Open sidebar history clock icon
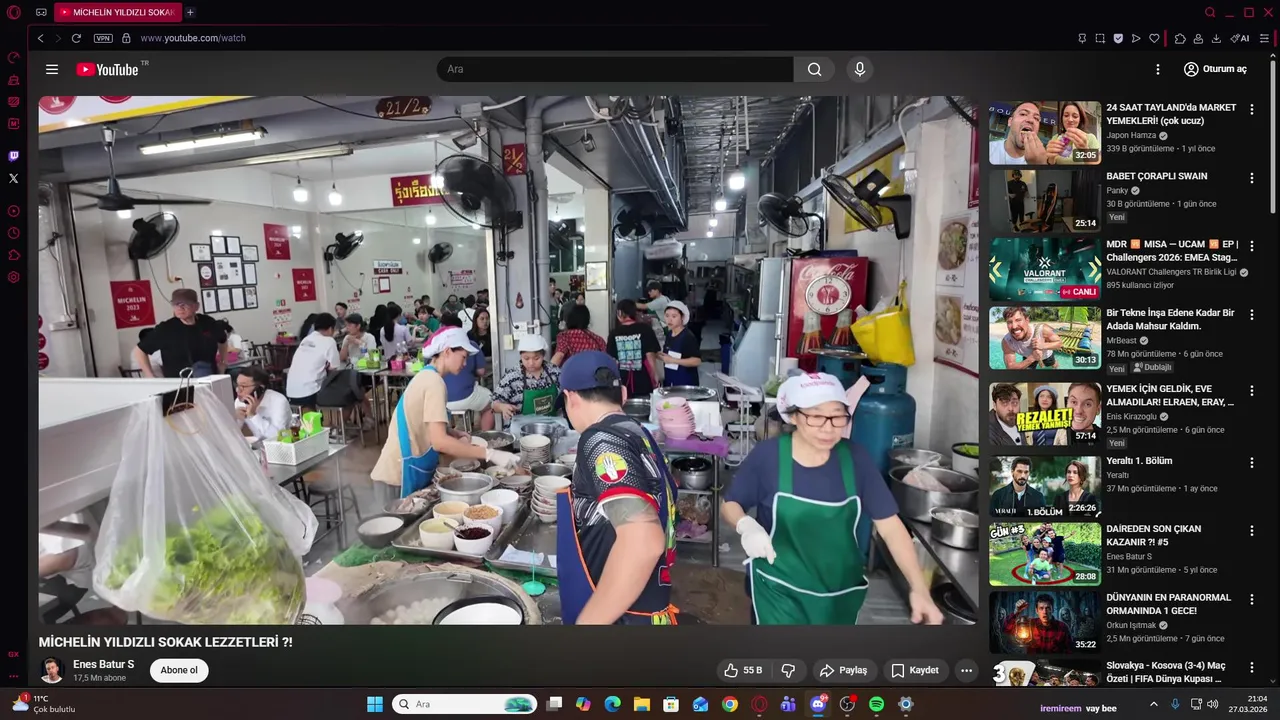The image size is (1280, 720). (14, 233)
